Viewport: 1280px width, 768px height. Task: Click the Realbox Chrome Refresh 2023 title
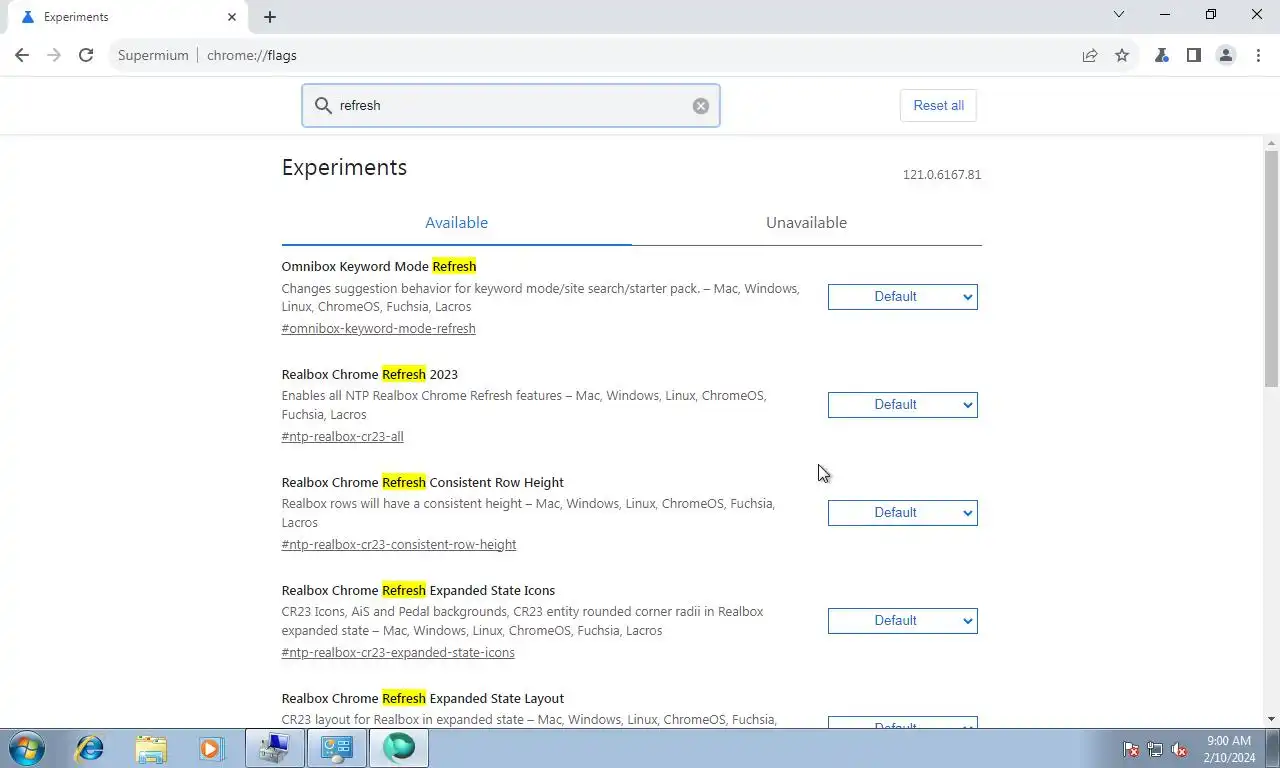(369, 375)
